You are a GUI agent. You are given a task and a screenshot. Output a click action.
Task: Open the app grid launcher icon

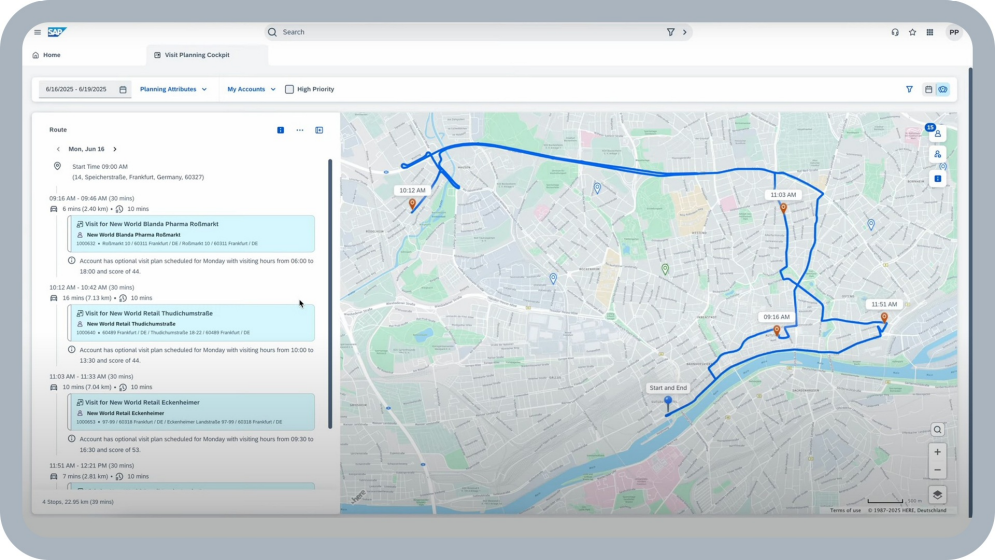(x=930, y=32)
